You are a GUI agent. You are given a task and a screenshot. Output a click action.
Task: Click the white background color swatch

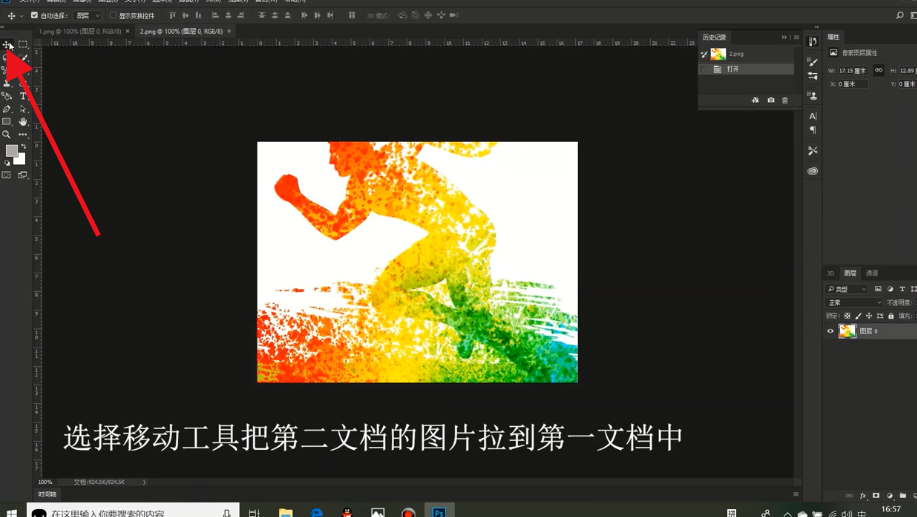(21, 160)
